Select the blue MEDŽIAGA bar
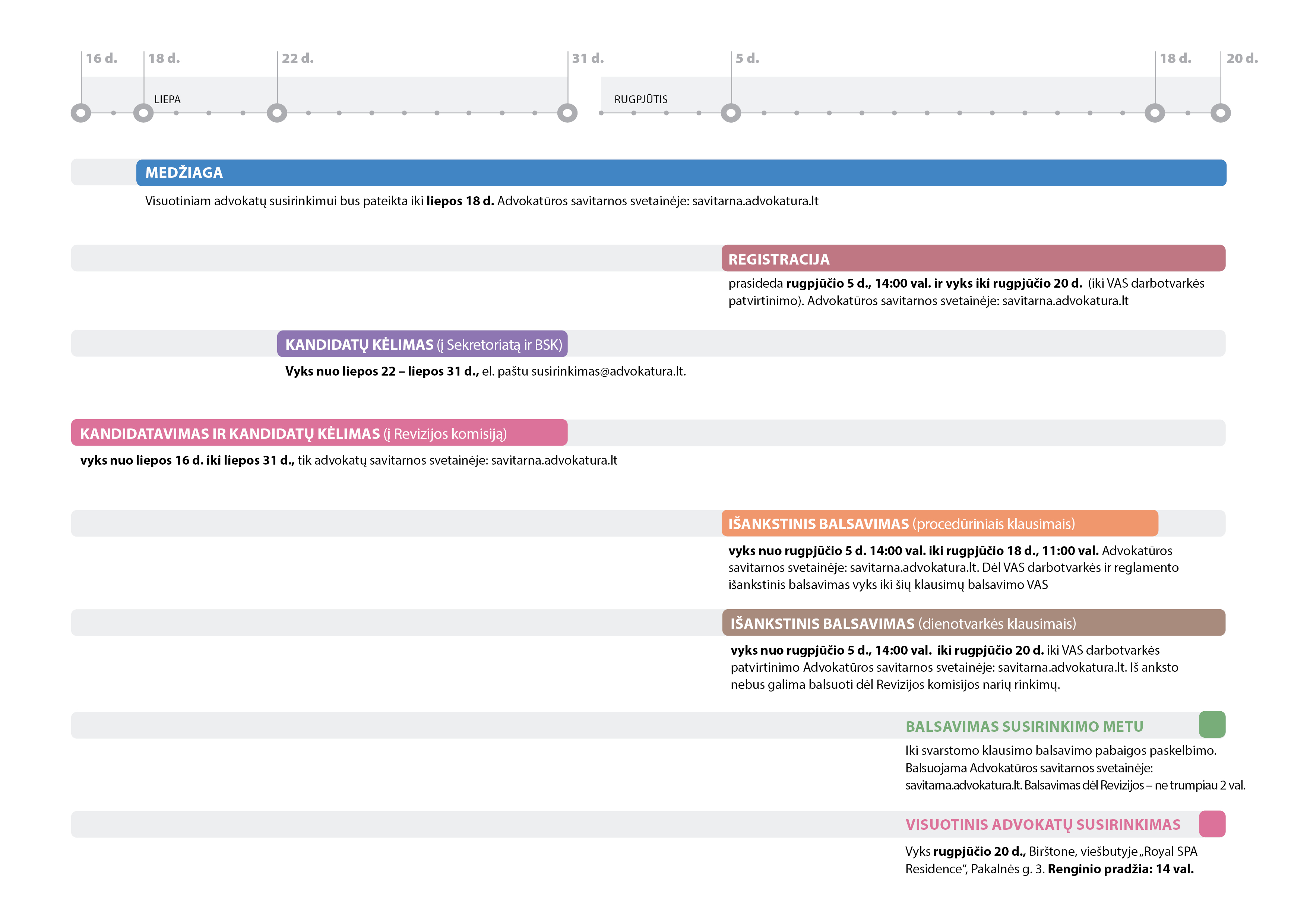1307x924 pixels. point(681,173)
